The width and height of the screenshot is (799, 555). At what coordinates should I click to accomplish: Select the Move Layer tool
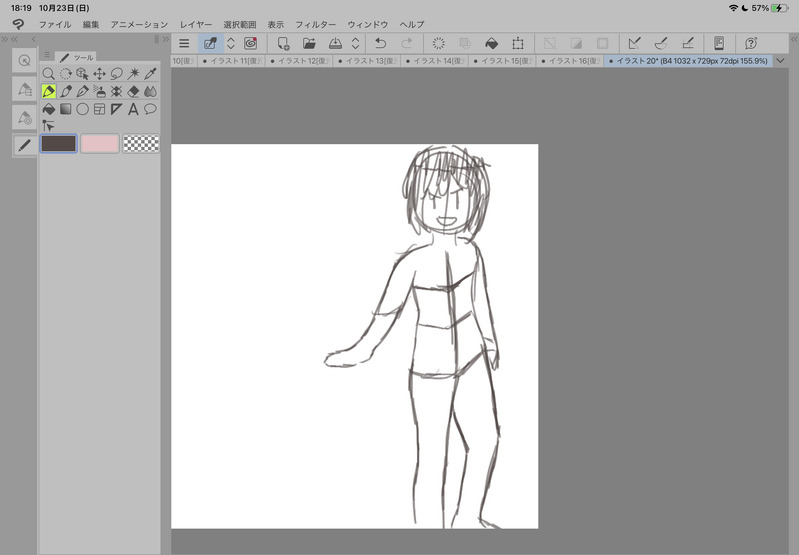coord(99,74)
